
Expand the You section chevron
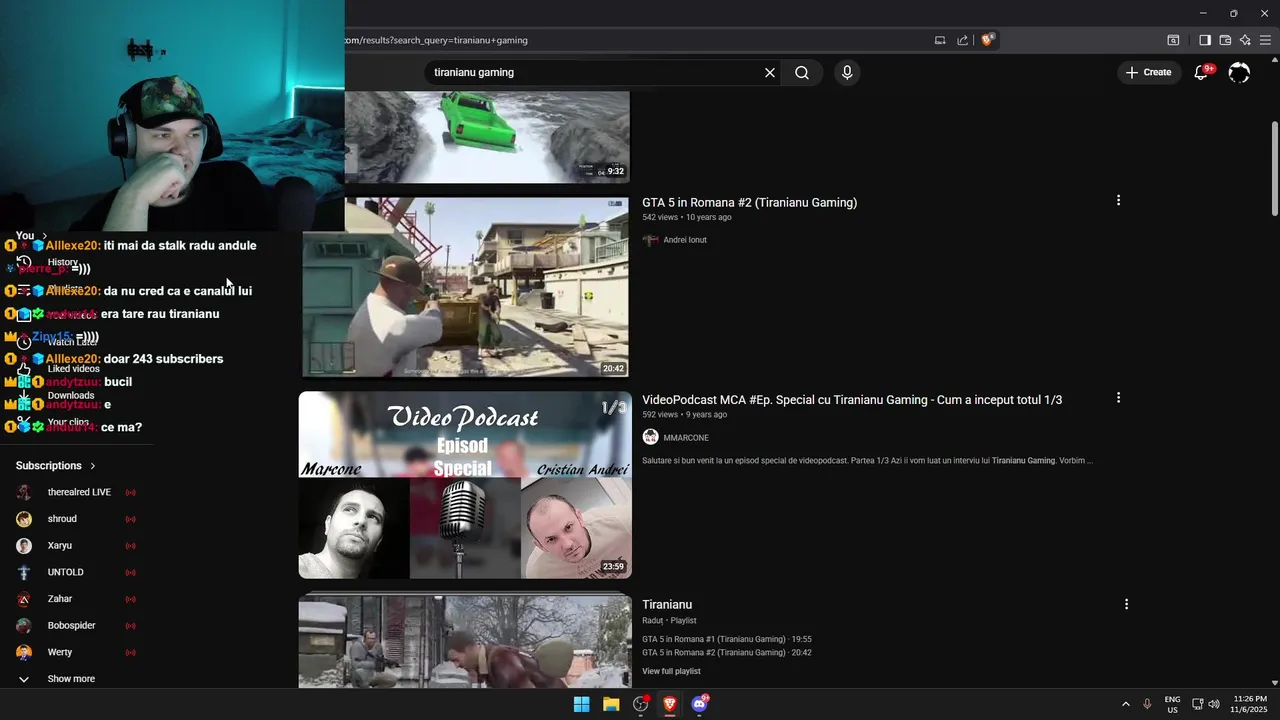[x=44, y=236]
